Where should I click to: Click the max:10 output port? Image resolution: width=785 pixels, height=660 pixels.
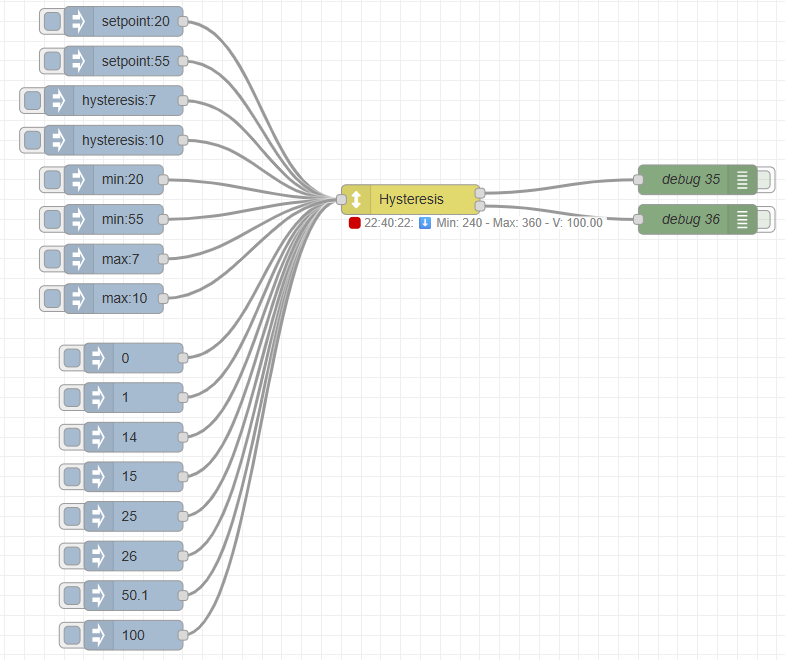(163, 298)
